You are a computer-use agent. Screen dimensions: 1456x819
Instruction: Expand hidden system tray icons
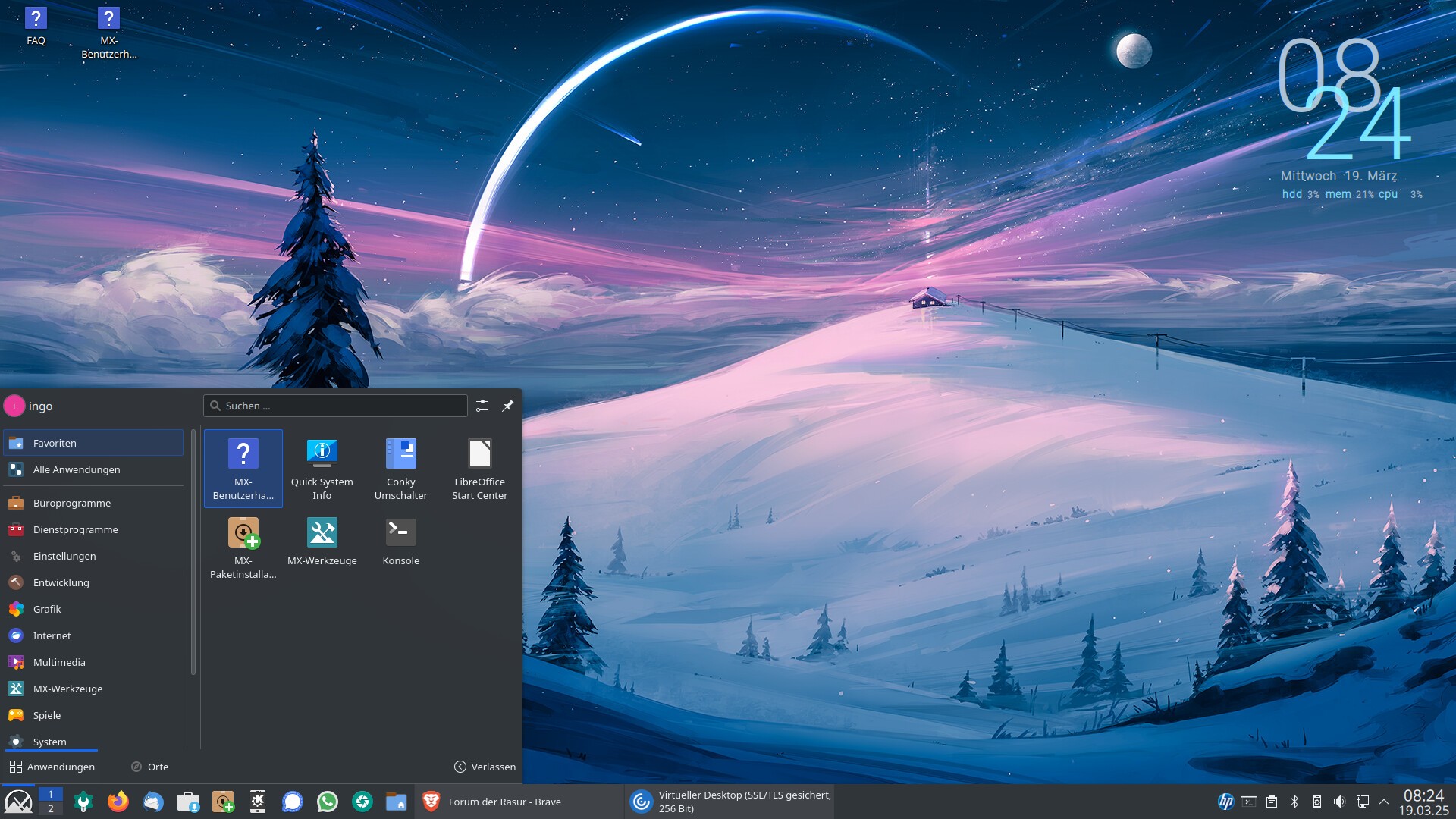point(1384,802)
